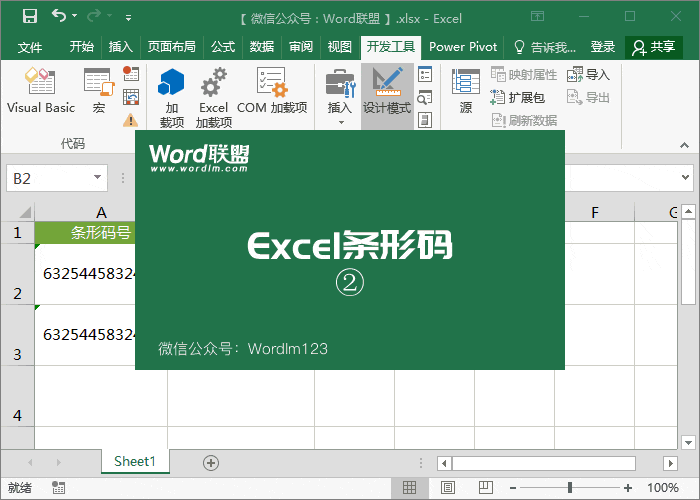This screenshot has width=700, height=500.
Task: Expand the formula bar chevron
Action: 685,177
